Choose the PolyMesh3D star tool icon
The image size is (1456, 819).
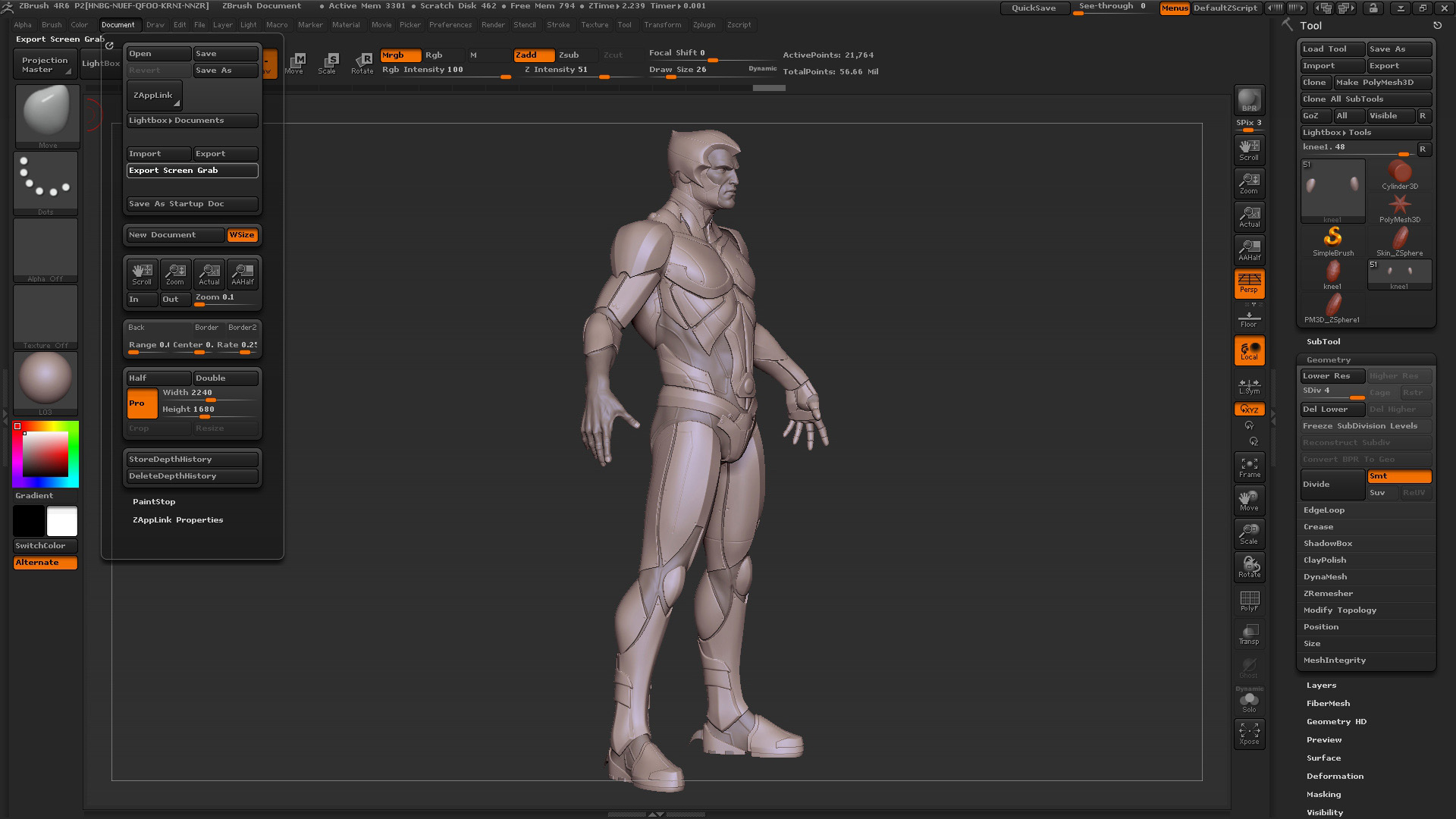[x=1399, y=208]
